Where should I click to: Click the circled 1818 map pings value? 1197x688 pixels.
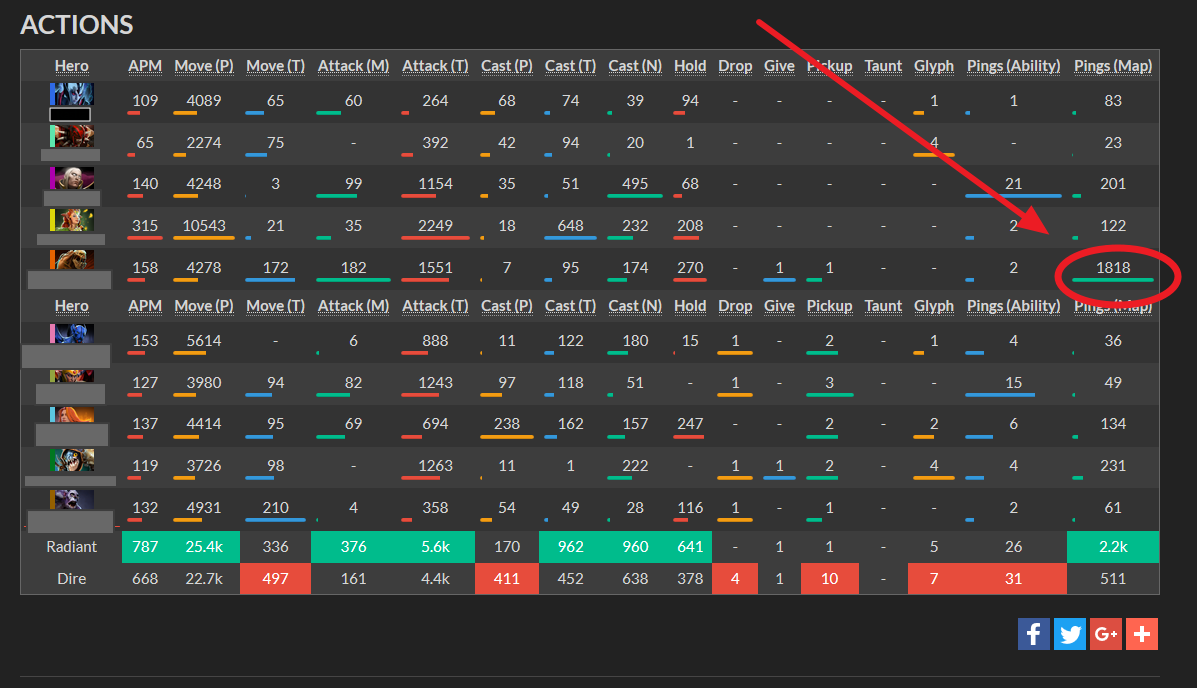pos(1112,268)
